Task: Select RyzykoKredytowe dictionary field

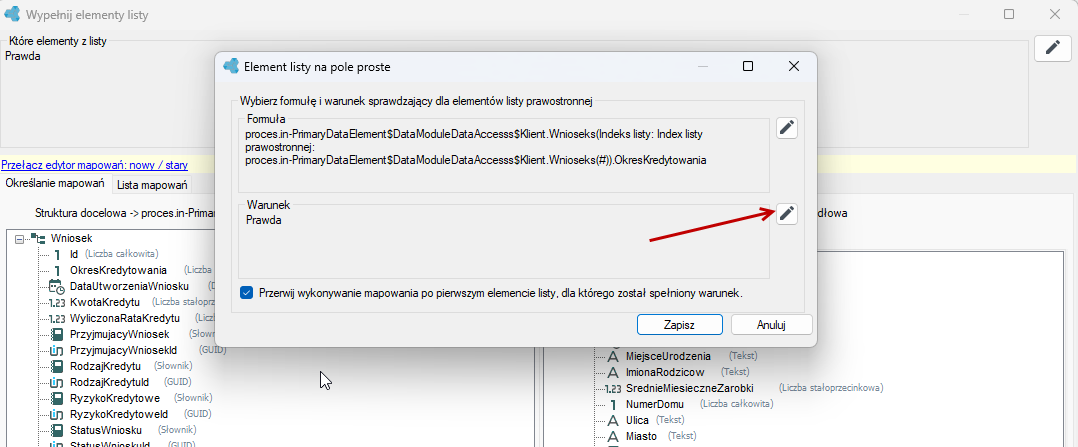Action: [115, 398]
